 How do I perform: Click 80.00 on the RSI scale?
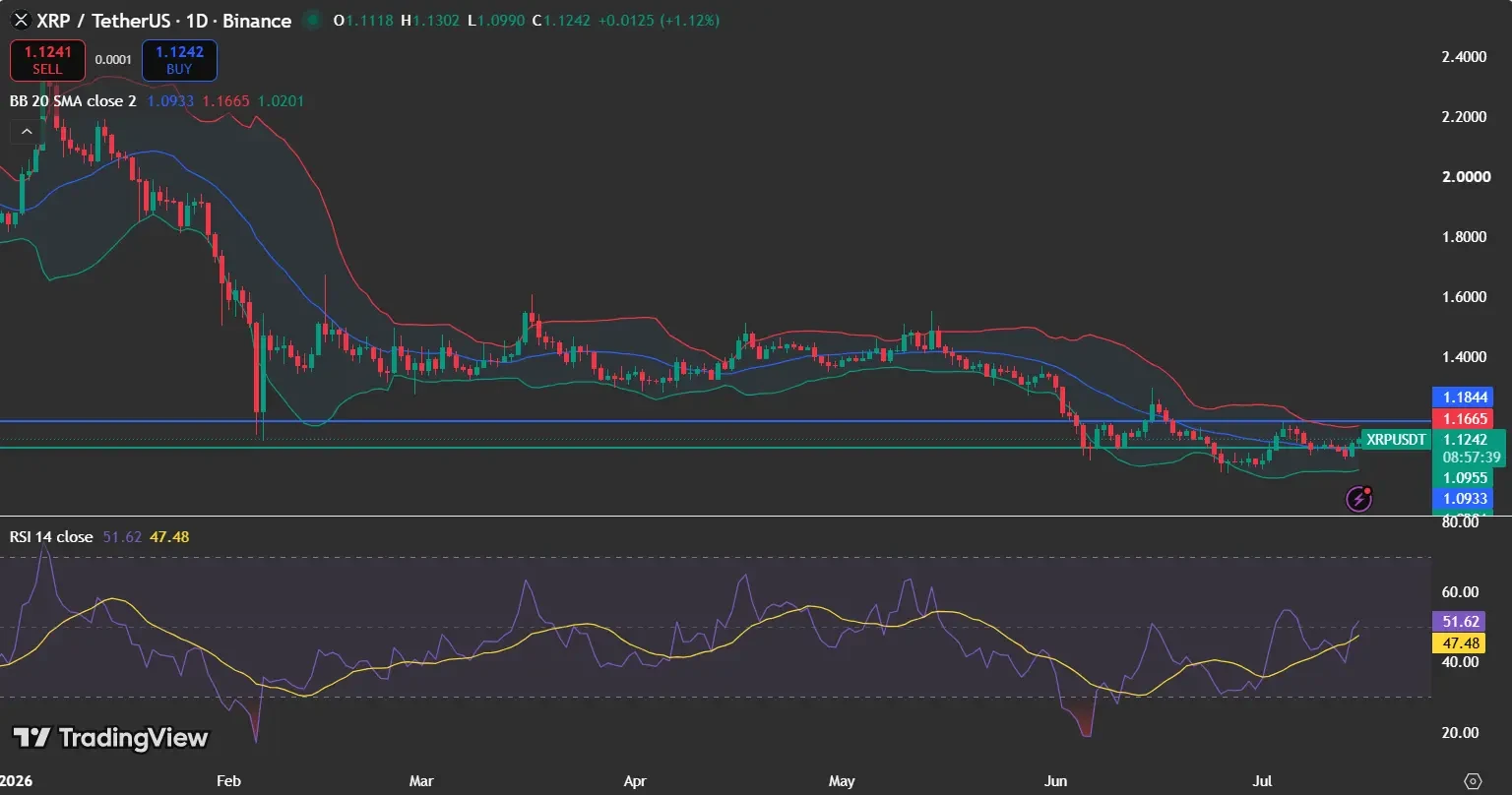[1460, 522]
